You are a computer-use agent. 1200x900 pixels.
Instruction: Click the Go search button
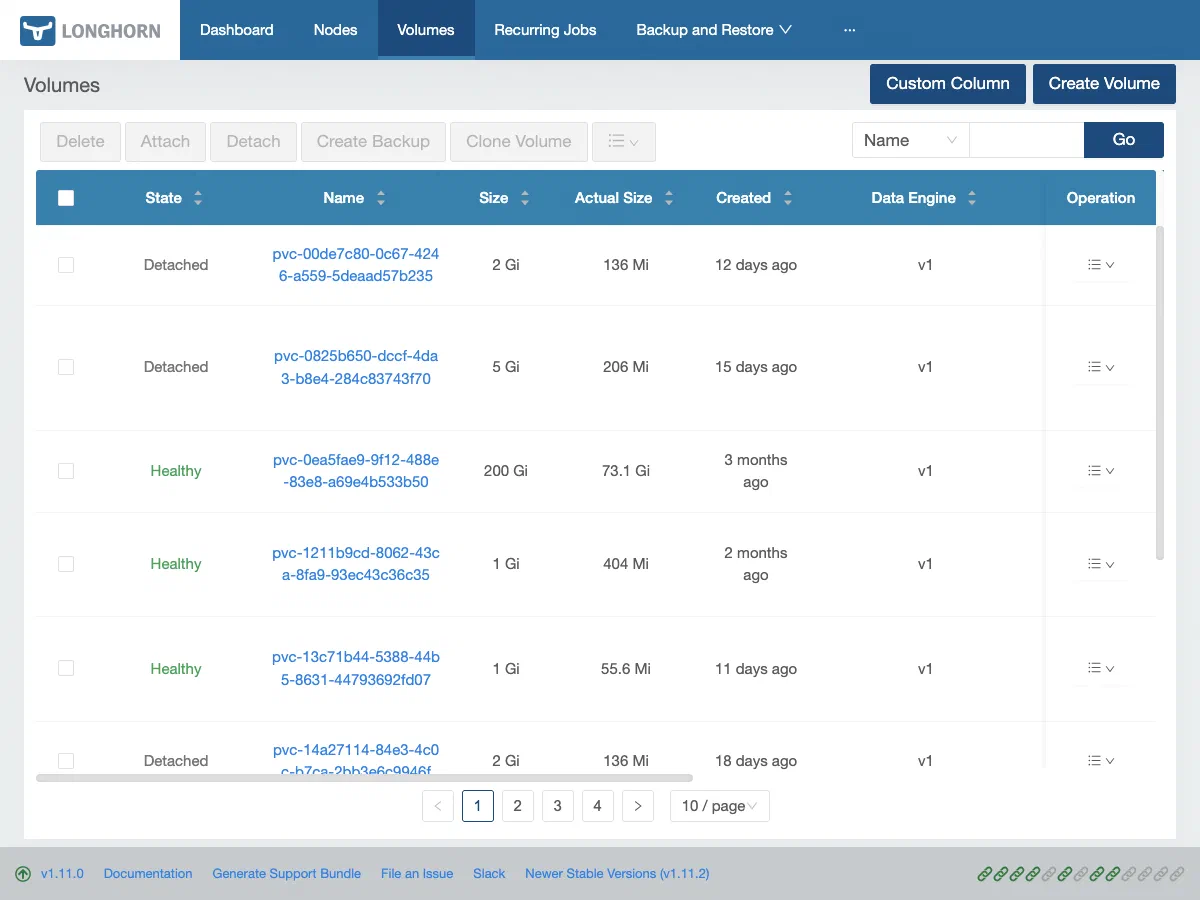click(x=1124, y=140)
